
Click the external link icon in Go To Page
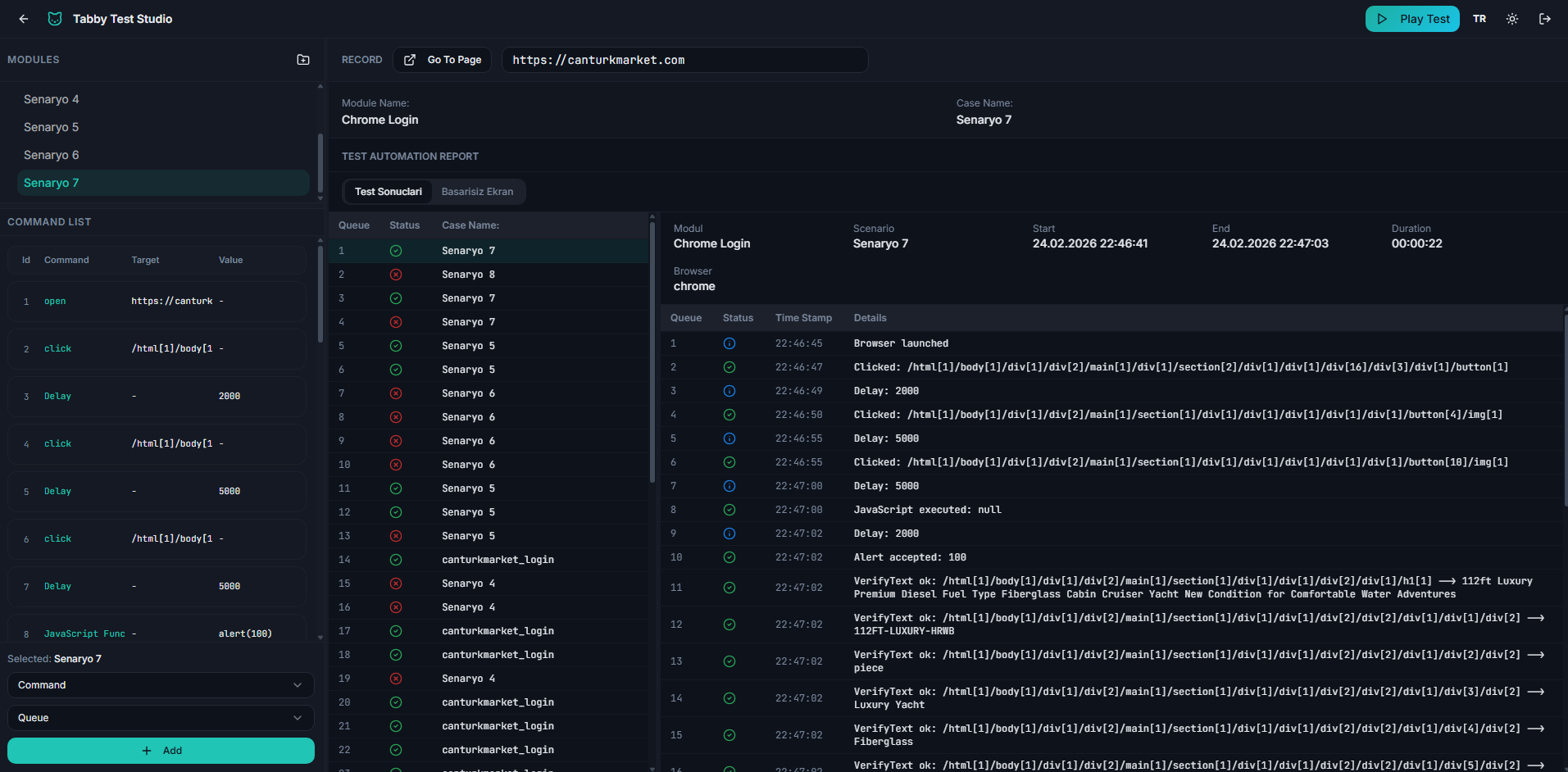click(408, 59)
